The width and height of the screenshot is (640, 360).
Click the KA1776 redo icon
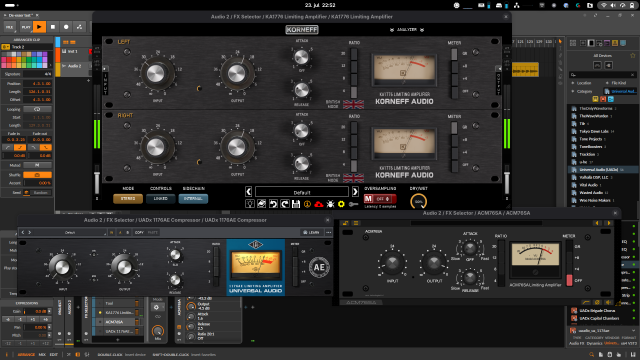point(284,204)
